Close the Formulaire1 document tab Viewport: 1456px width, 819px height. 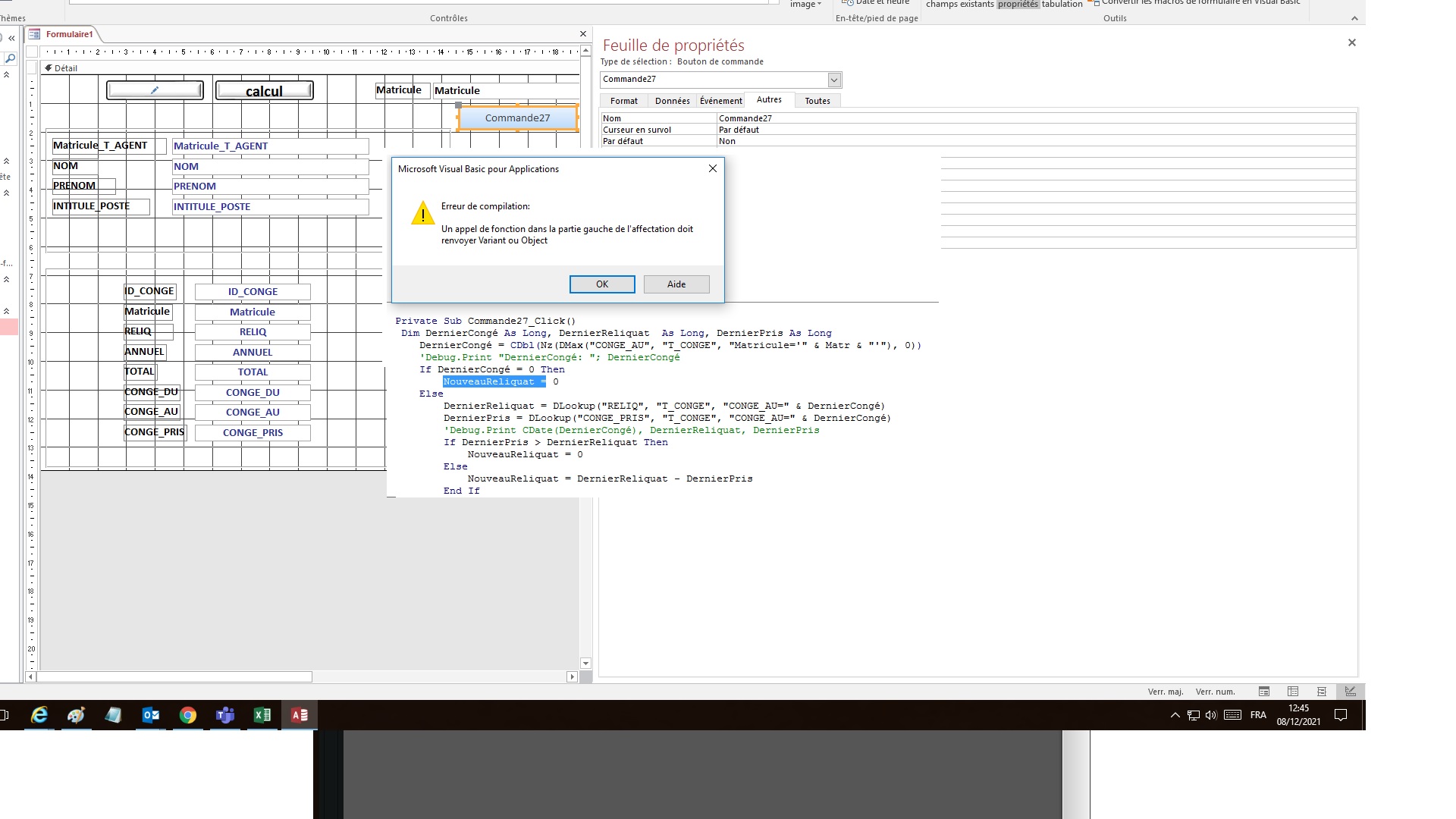click(583, 34)
